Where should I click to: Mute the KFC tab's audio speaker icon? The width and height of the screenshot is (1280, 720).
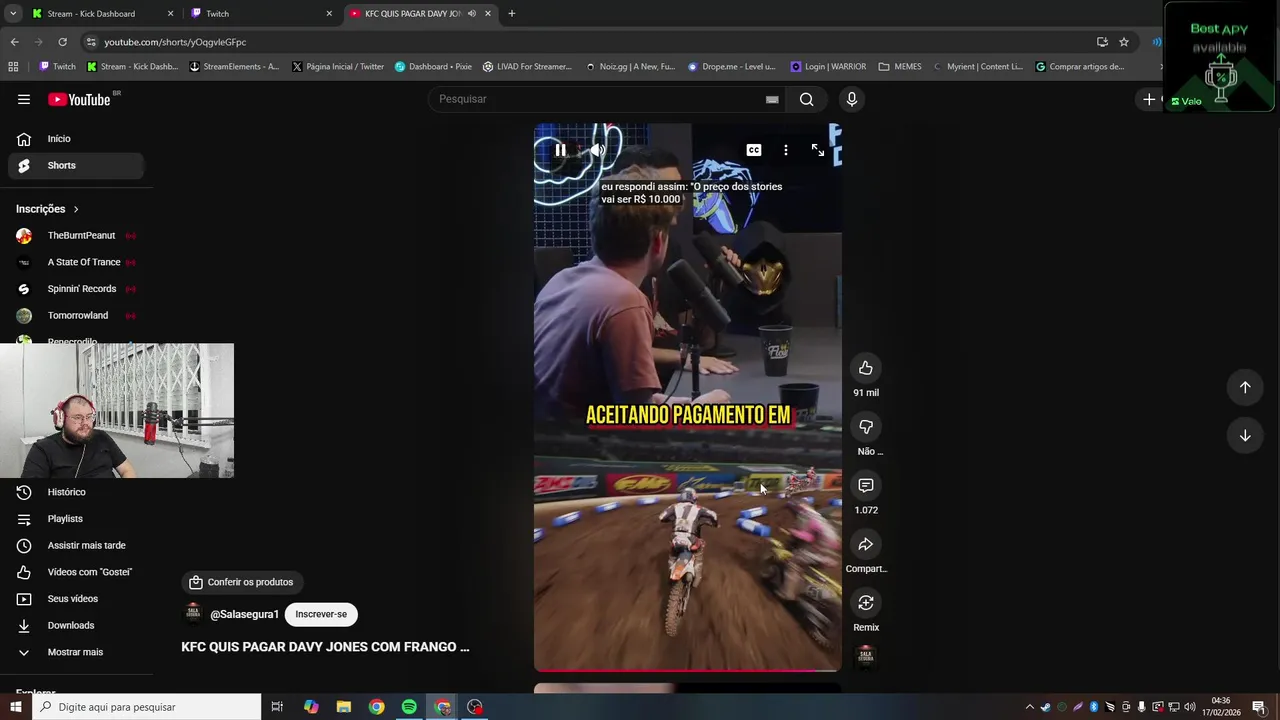point(471,14)
